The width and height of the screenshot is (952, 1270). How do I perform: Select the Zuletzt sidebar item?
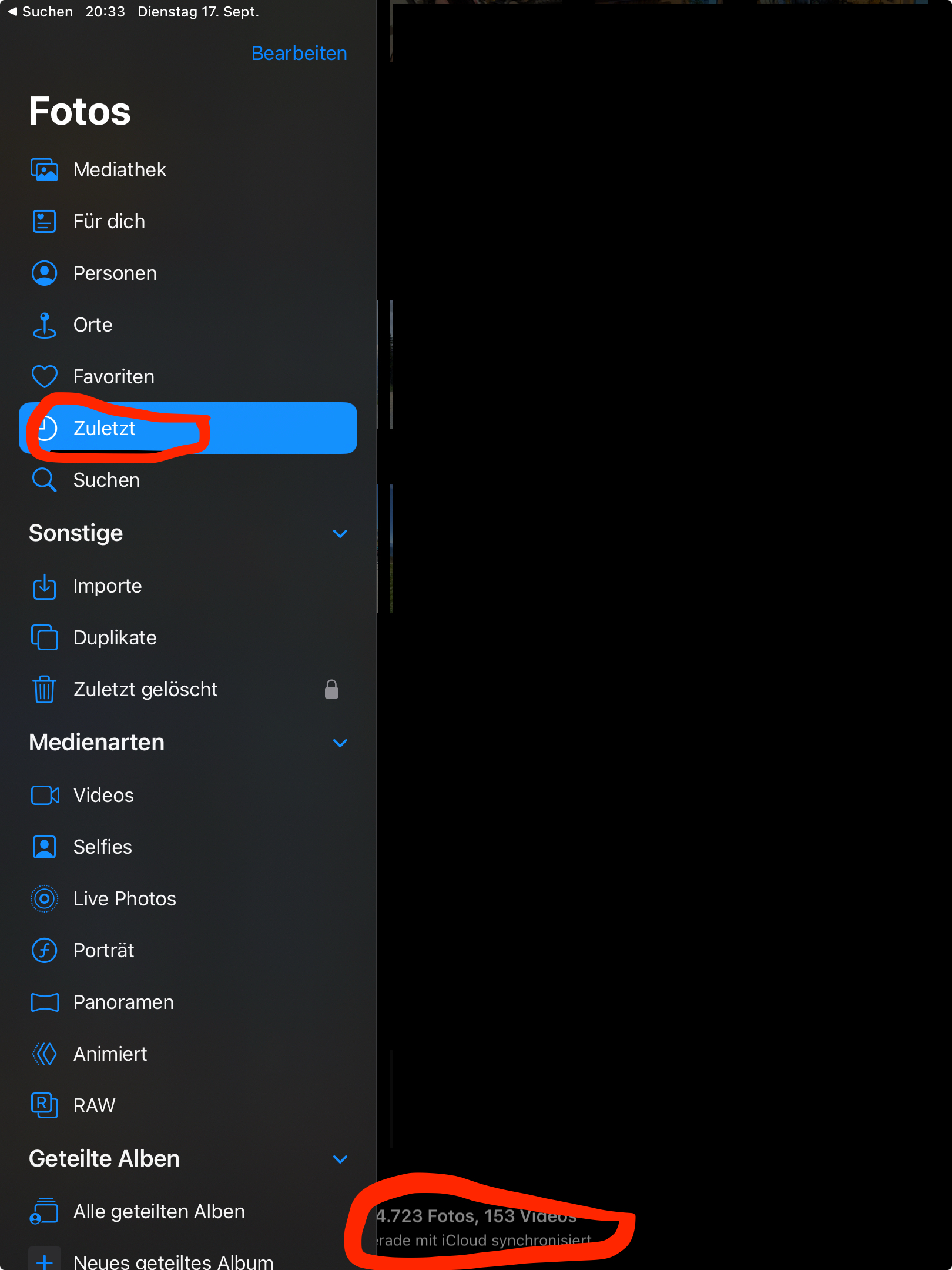click(188, 428)
